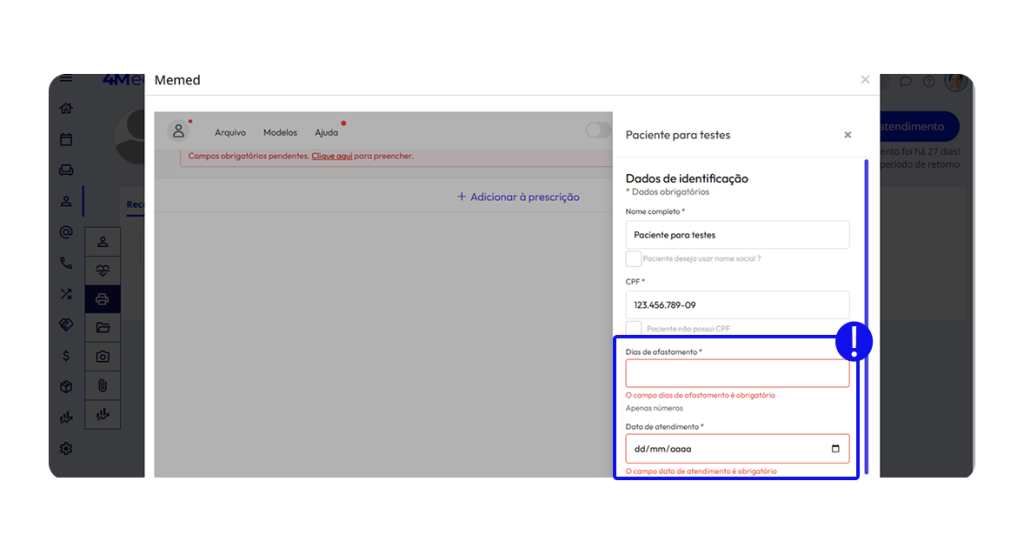Open the calendar icon in the sidebar
Image resolution: width=1024 pixels, height=548 pixels.
pos(66,140)
